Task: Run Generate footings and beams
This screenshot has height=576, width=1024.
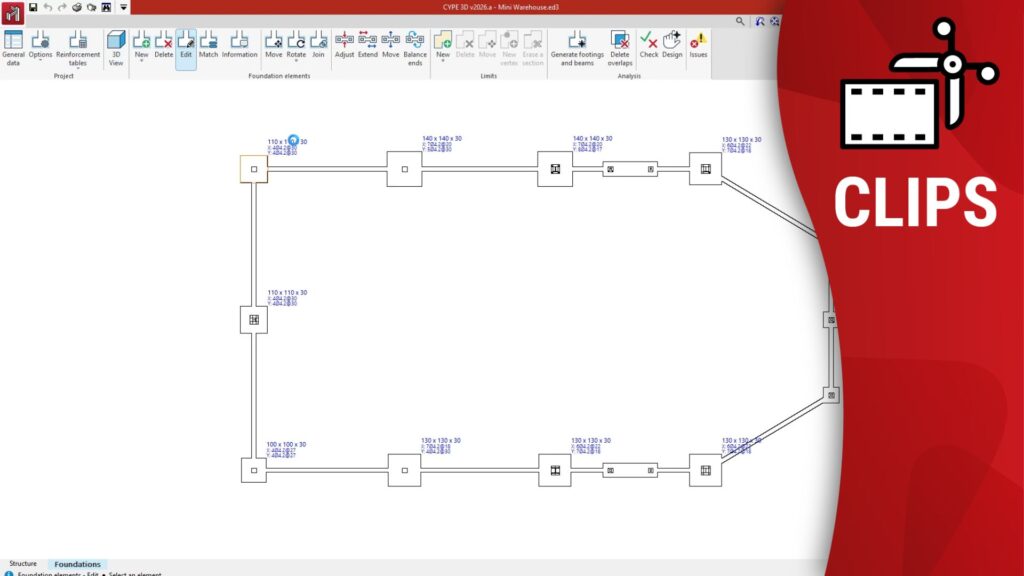Action: (x=577, y=46)
